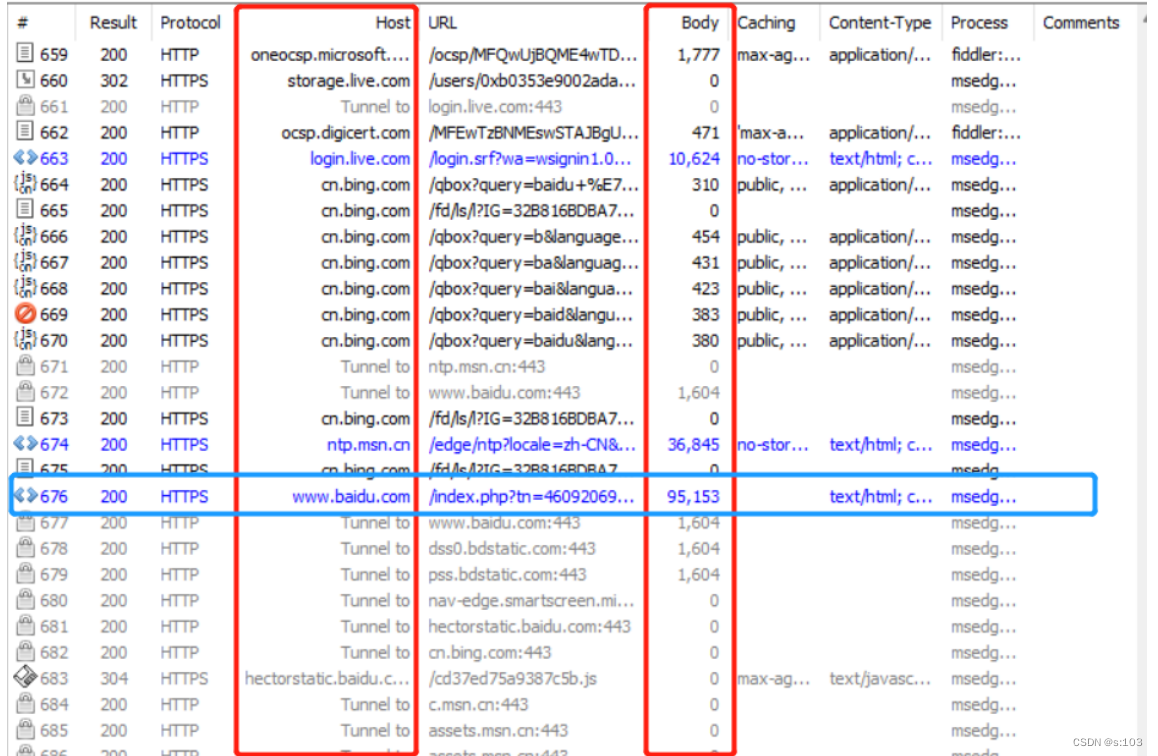Image resolution: width=1158 pixels, height=756 pixels.
Task: Click the lock icon of session 661
Action: (25, 105)
